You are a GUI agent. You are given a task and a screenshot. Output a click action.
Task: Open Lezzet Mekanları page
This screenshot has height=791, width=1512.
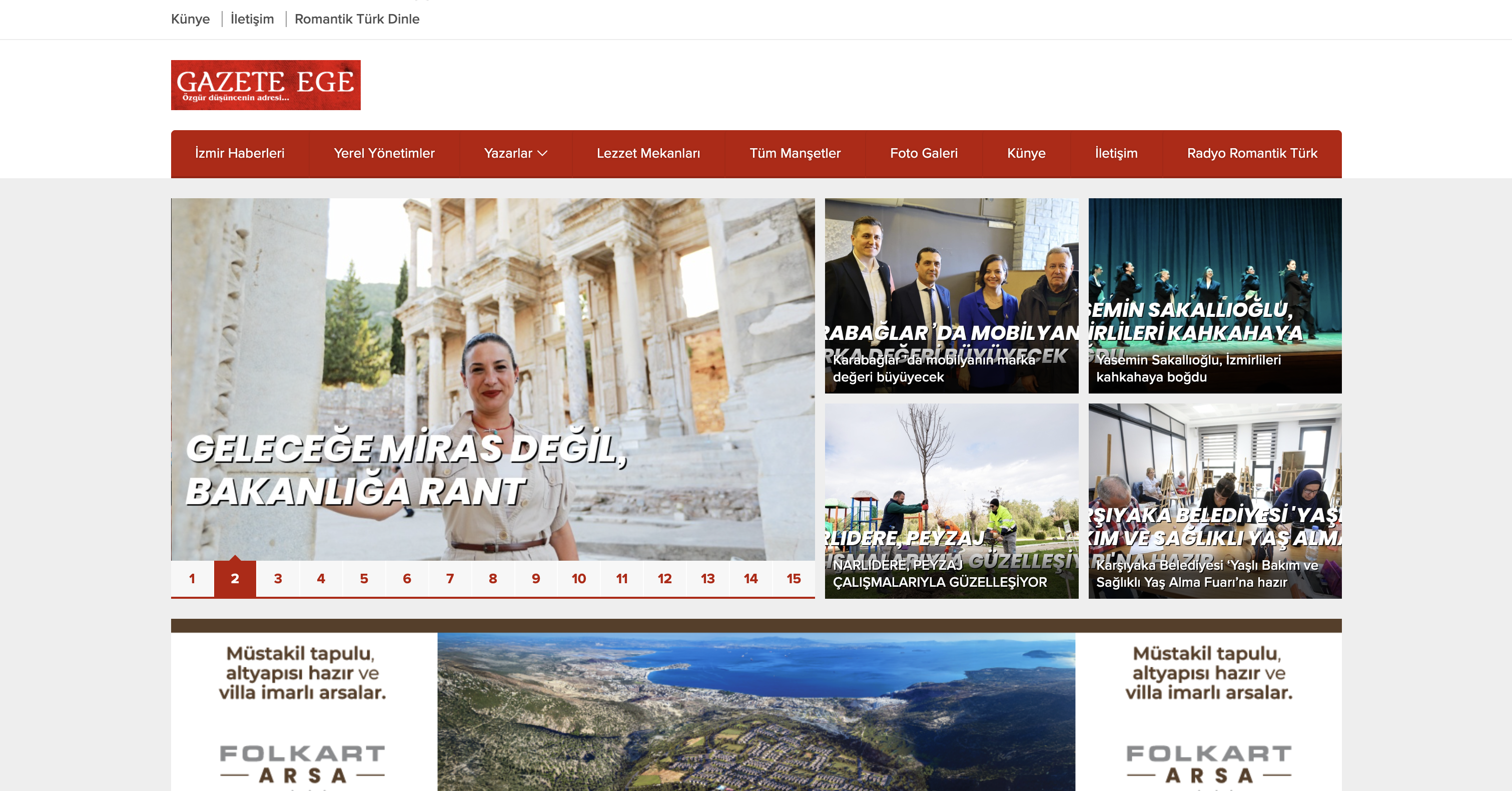pos(648,153)
